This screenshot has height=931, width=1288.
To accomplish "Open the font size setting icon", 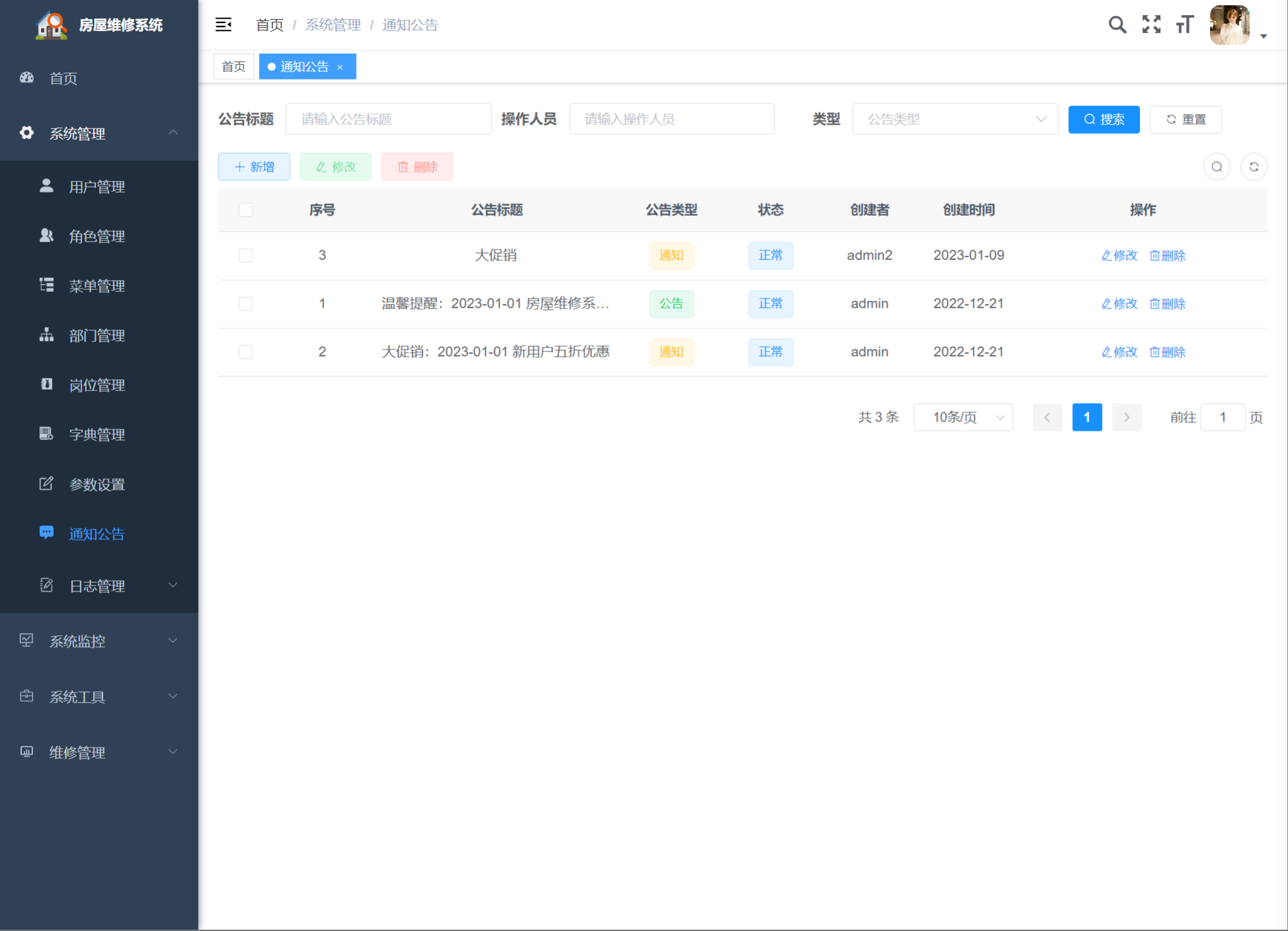I will pyautogui.click(x=1184, y=25).
